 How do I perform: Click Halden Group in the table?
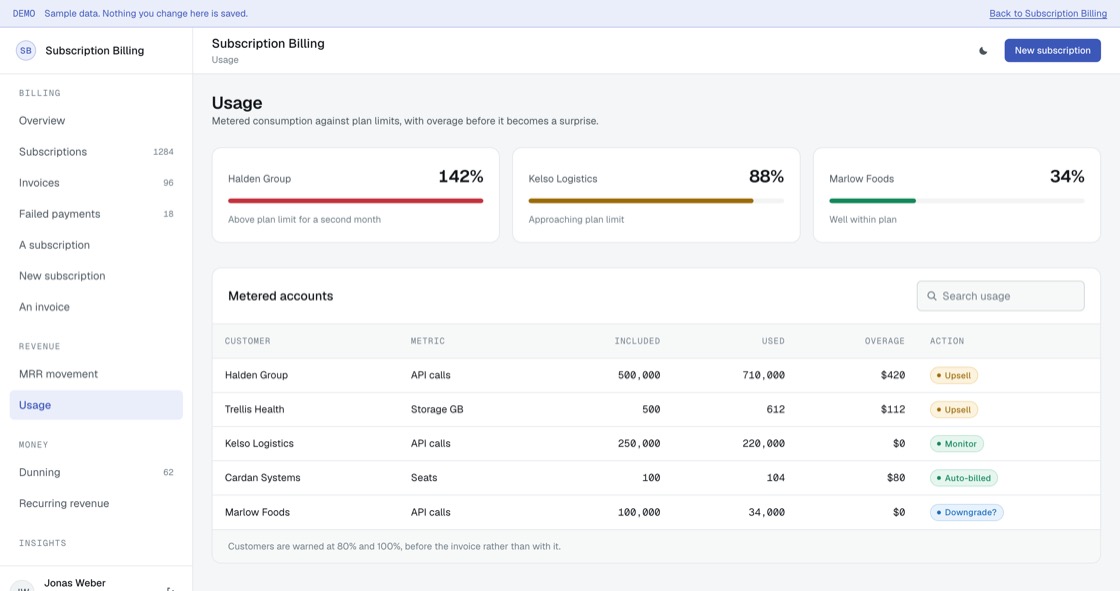[256, 375]
